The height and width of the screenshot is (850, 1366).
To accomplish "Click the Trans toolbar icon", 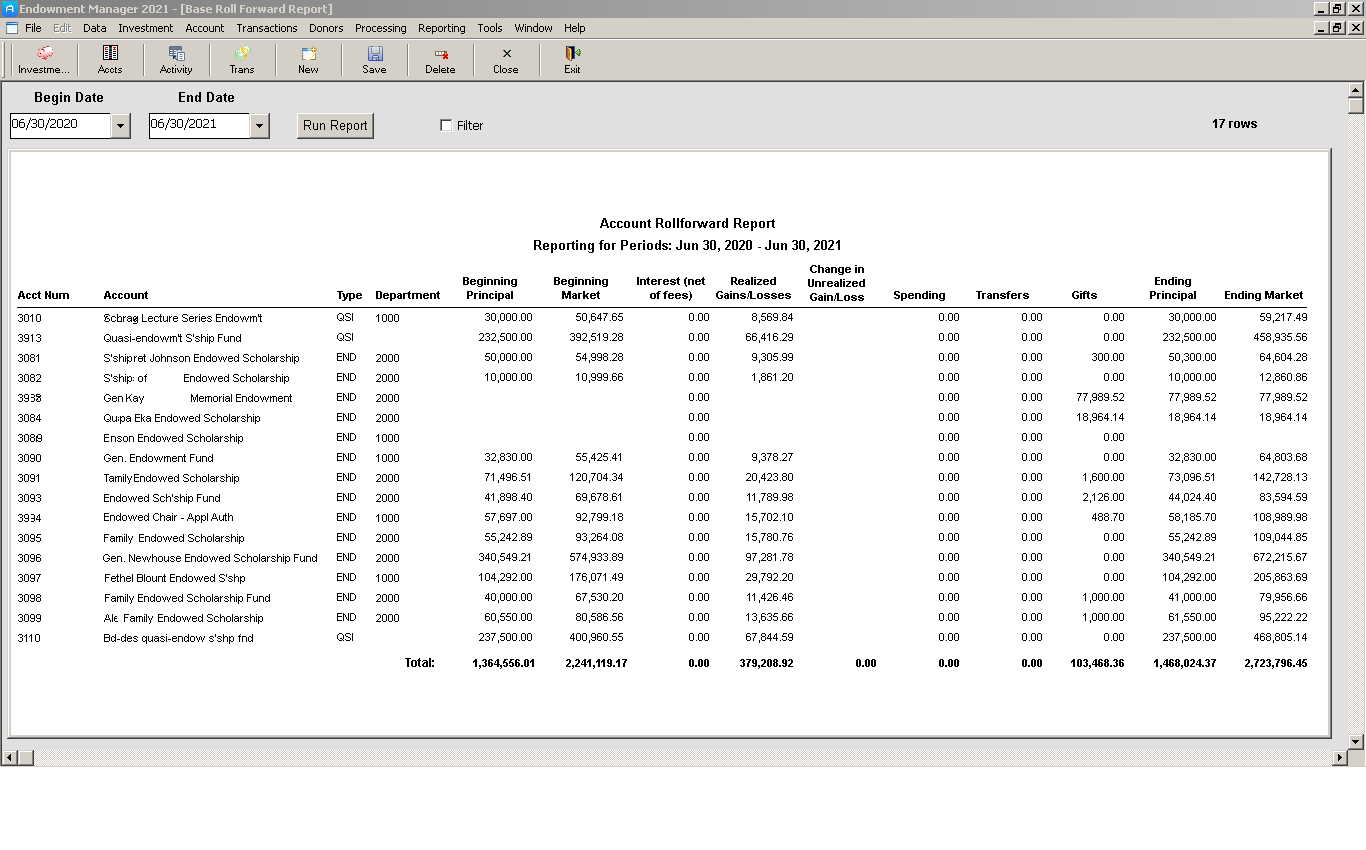I will click(x=241, y=60).
